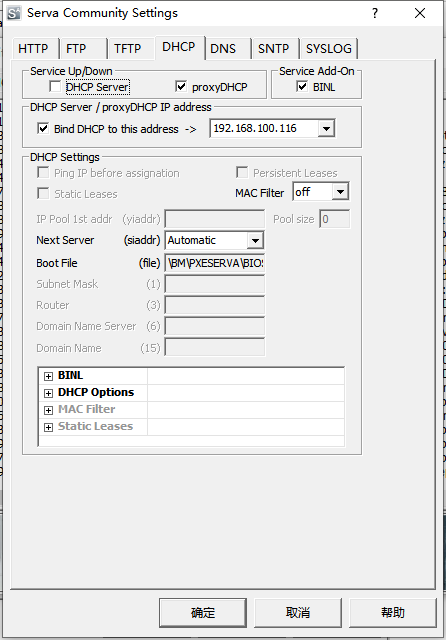The height and width of the screenshot is (640, 446).
Task: Click the 确定 OK button
Action: (203, 612)
